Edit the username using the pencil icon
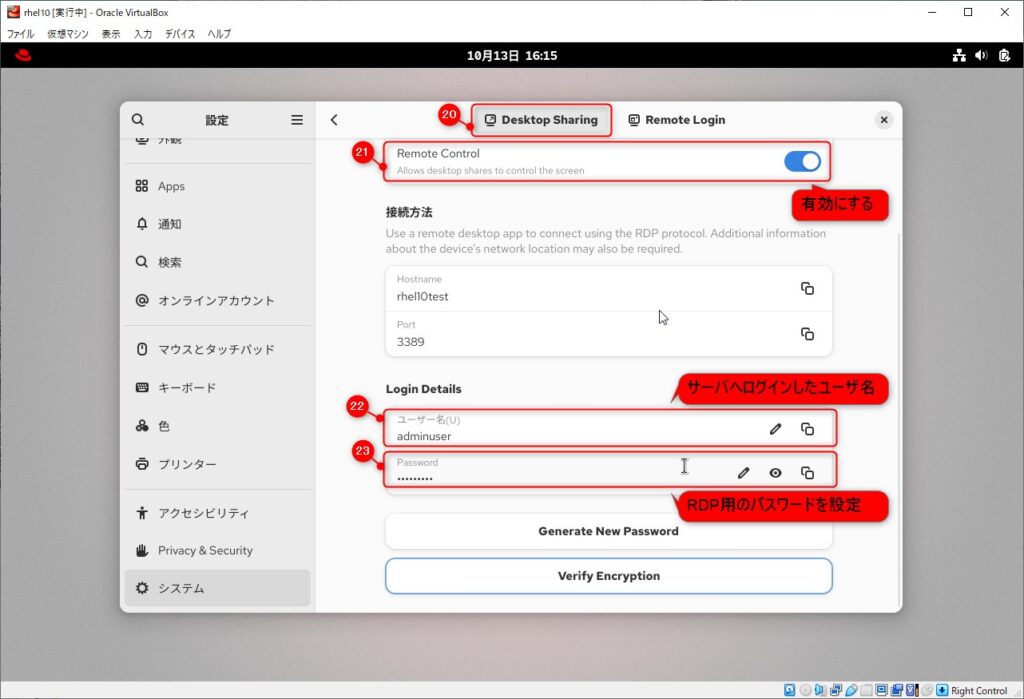The height and width of the screenshot is (699, 1024). pos(775,428)
